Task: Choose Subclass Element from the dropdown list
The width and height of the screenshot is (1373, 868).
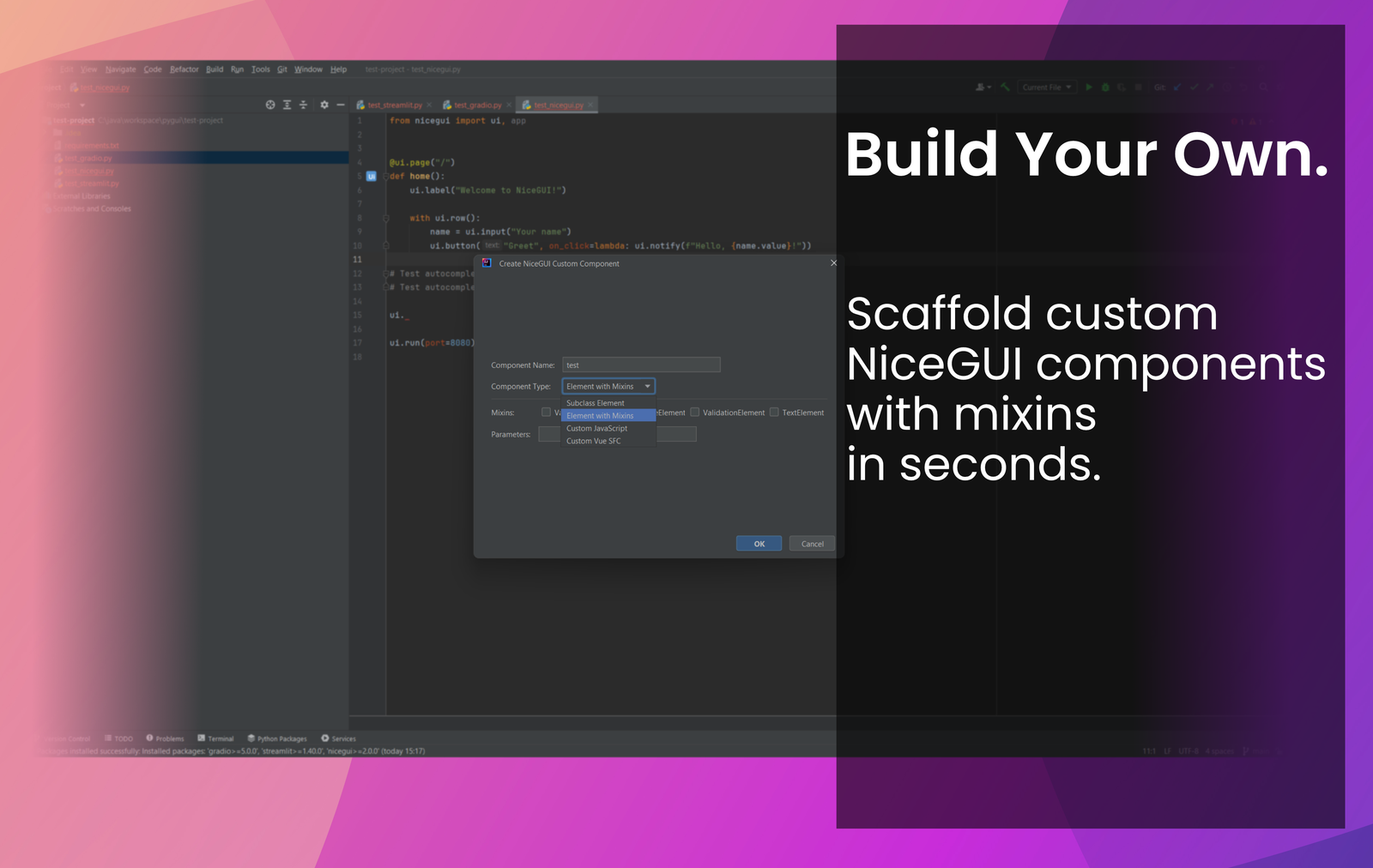Action: click(608, 403)
